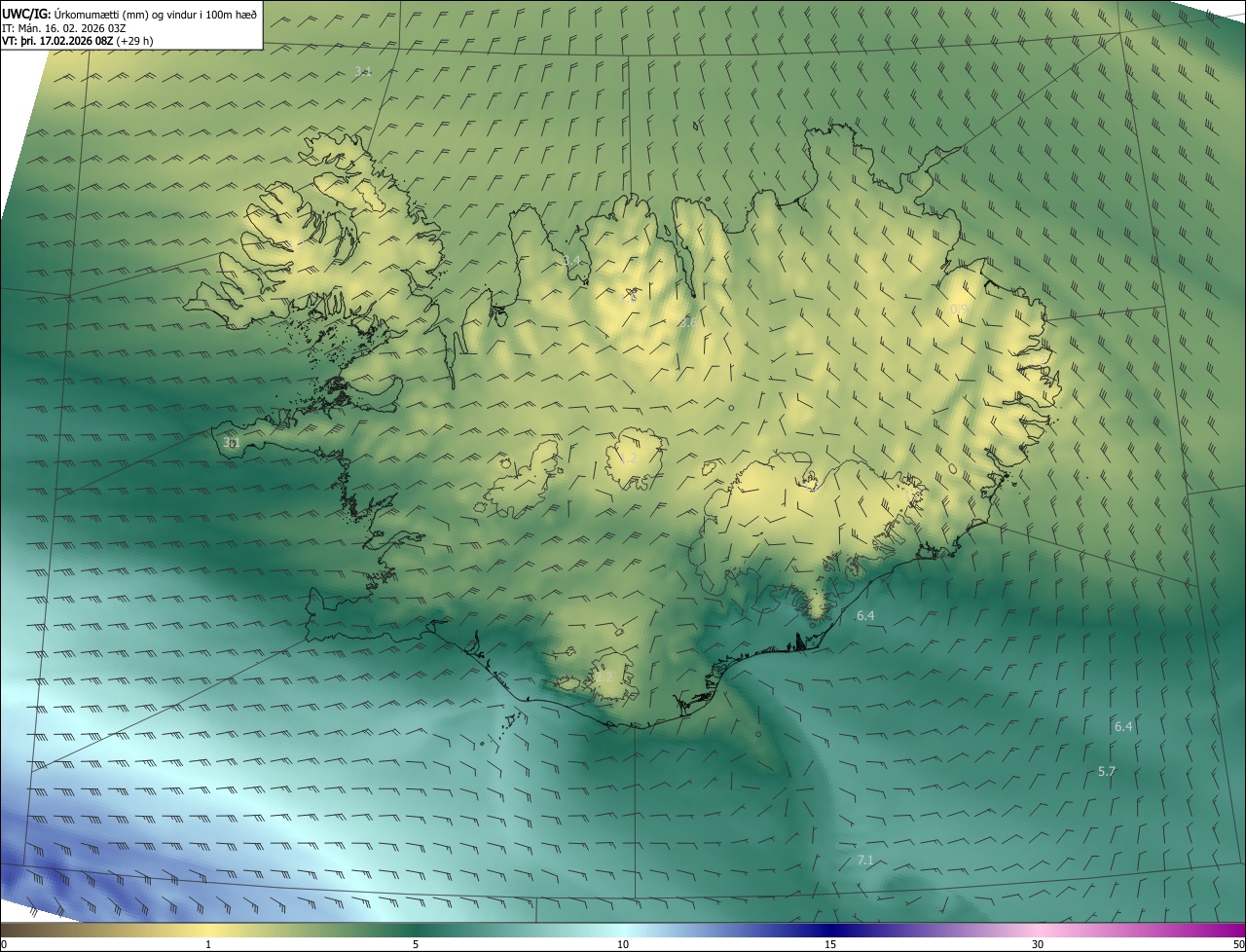Click the 6.4 label beside the southeast coastline
This screenshot has width=1246, height=952.
(864, 615)
